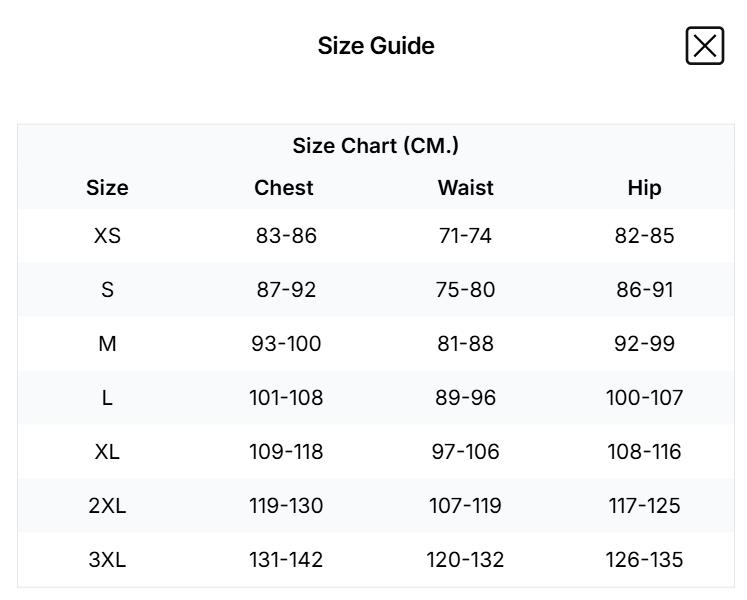This screenshot has height=600, width=747.
Task: Click hip measurement 100-107
Action: pos(644,398)
